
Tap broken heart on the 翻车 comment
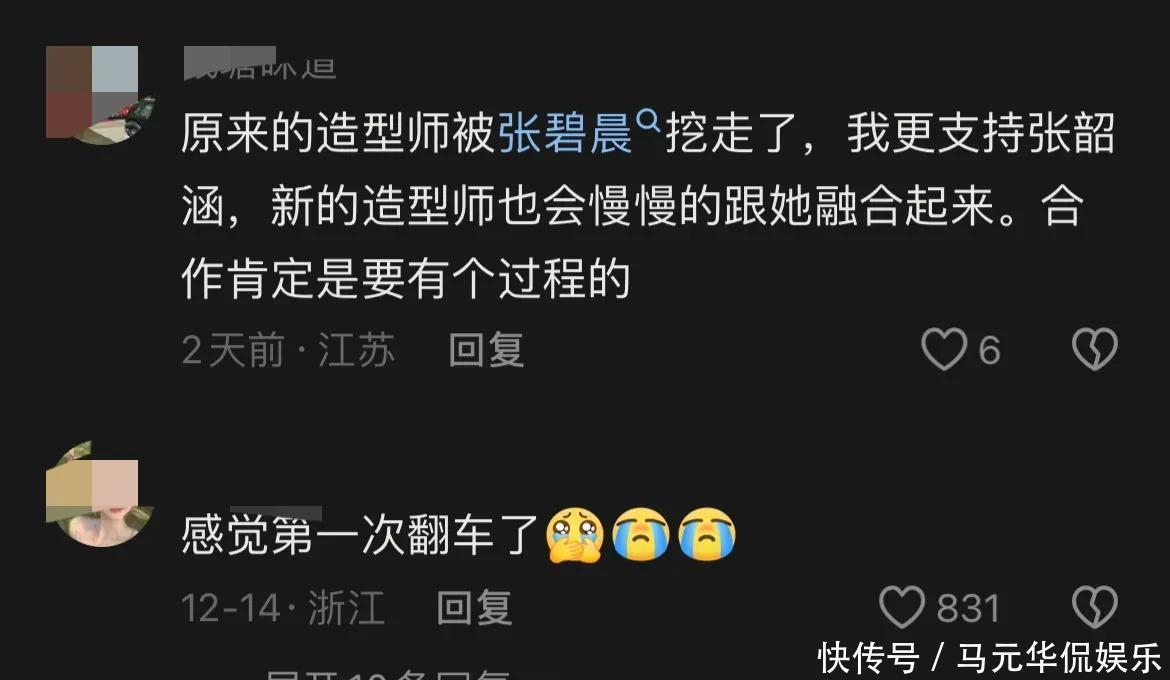coord(1095,607)
